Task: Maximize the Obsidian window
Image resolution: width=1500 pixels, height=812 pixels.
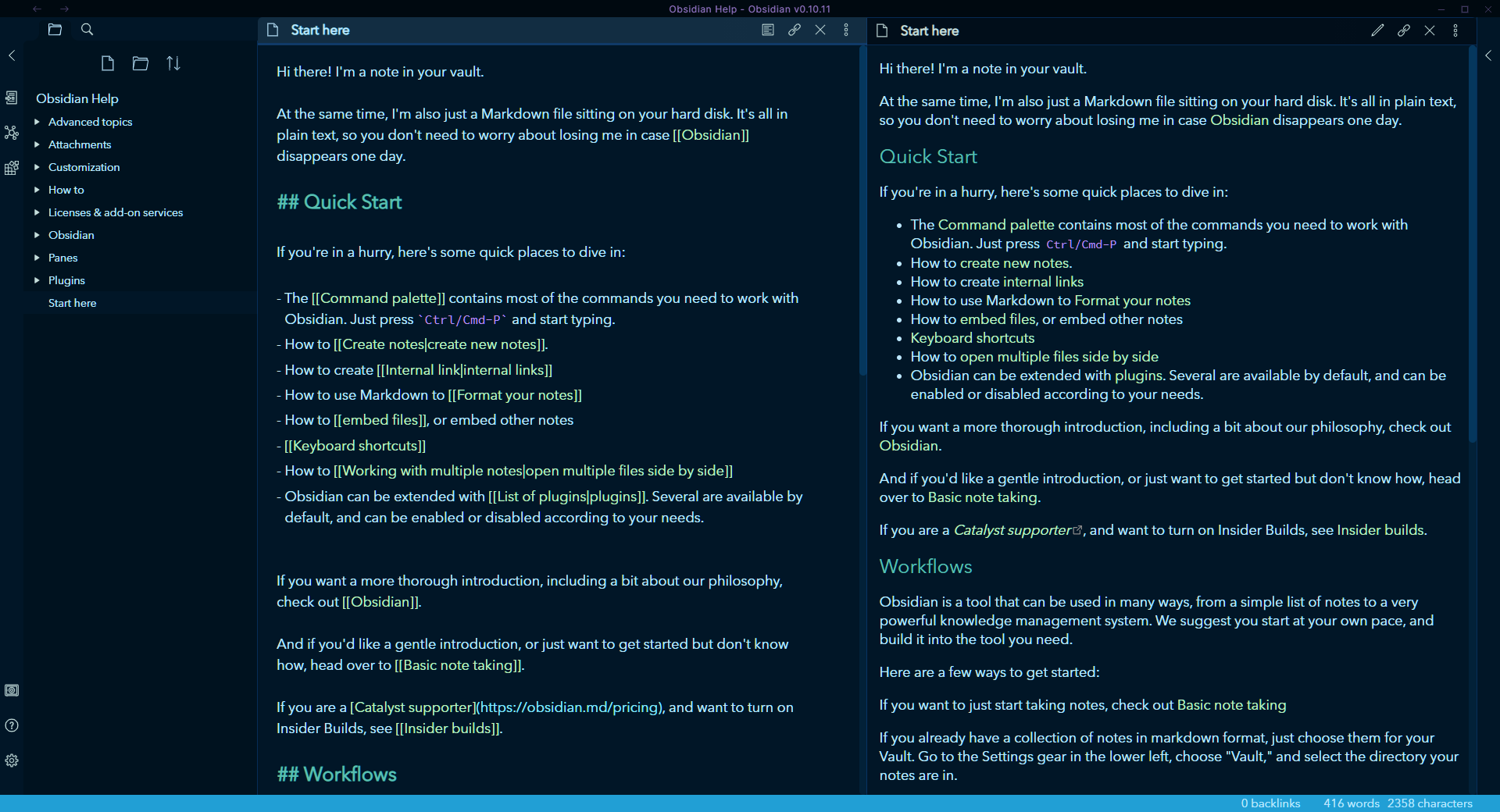Action: click(x=1465, y=9)
